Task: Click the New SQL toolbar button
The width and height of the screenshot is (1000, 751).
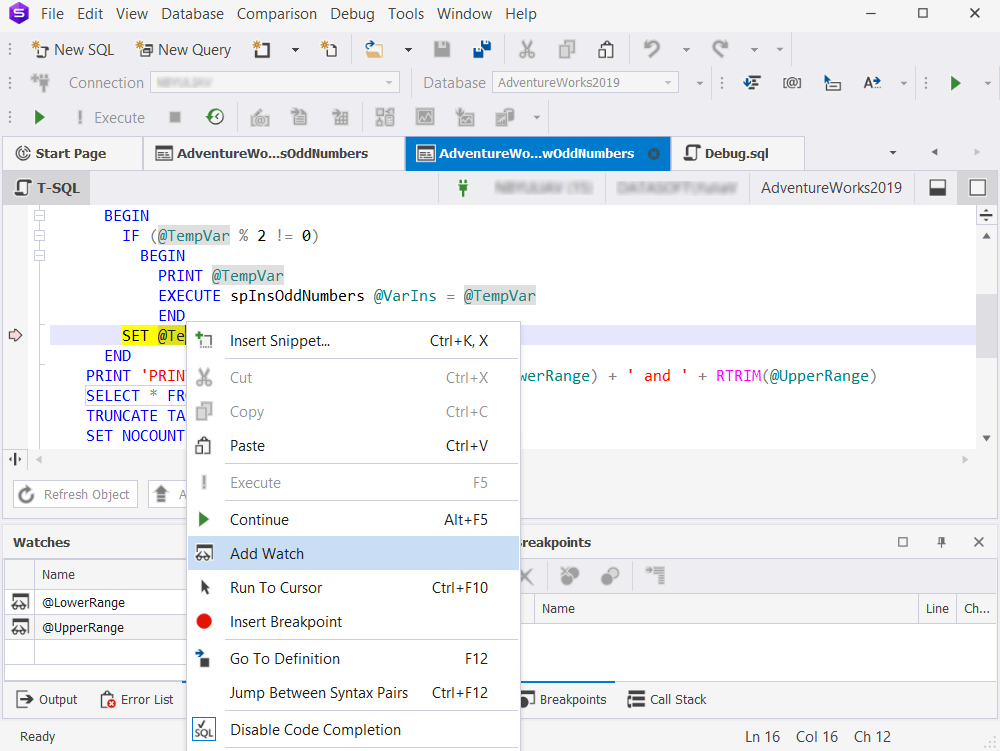Action: pyautogui.click(x=72, y=50)
